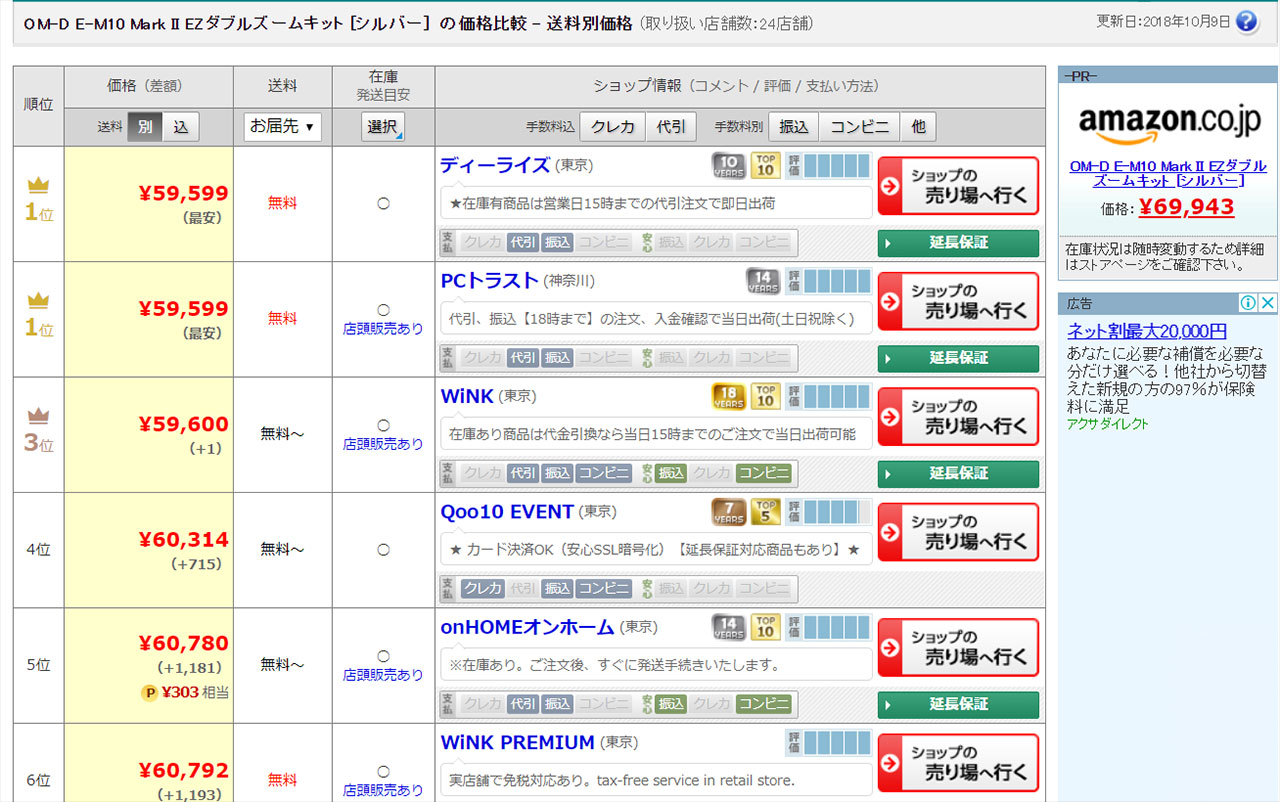Click the 7 years badge for Qoo10 EVENT
This screenshot has height=802, width=1280.
click(729, 512)
